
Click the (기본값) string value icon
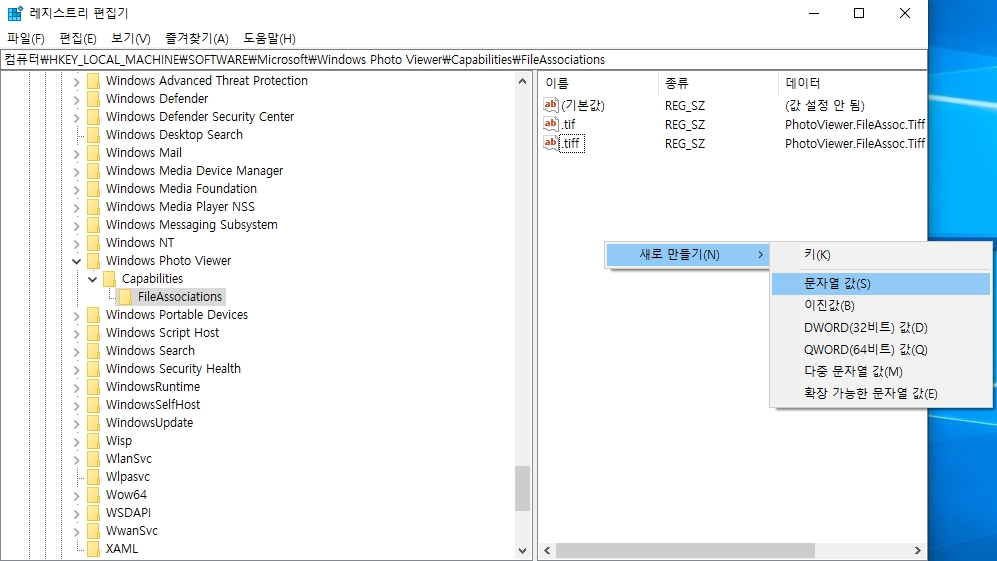coord(551,104)
